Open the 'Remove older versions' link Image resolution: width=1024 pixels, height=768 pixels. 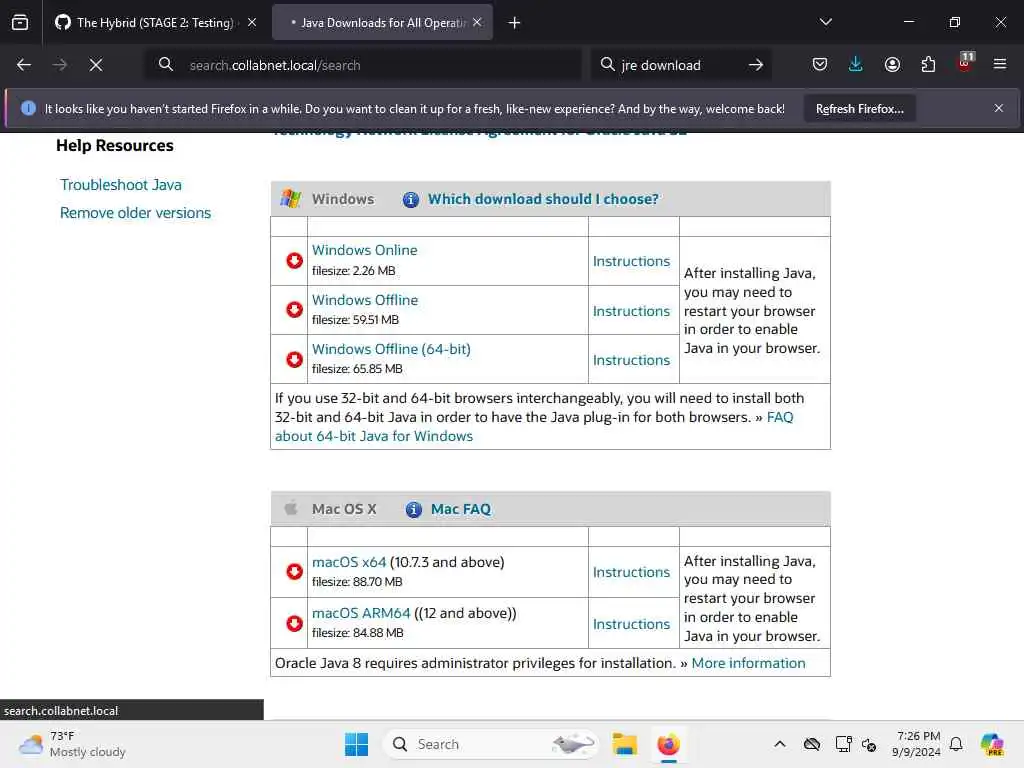[135, 213]
